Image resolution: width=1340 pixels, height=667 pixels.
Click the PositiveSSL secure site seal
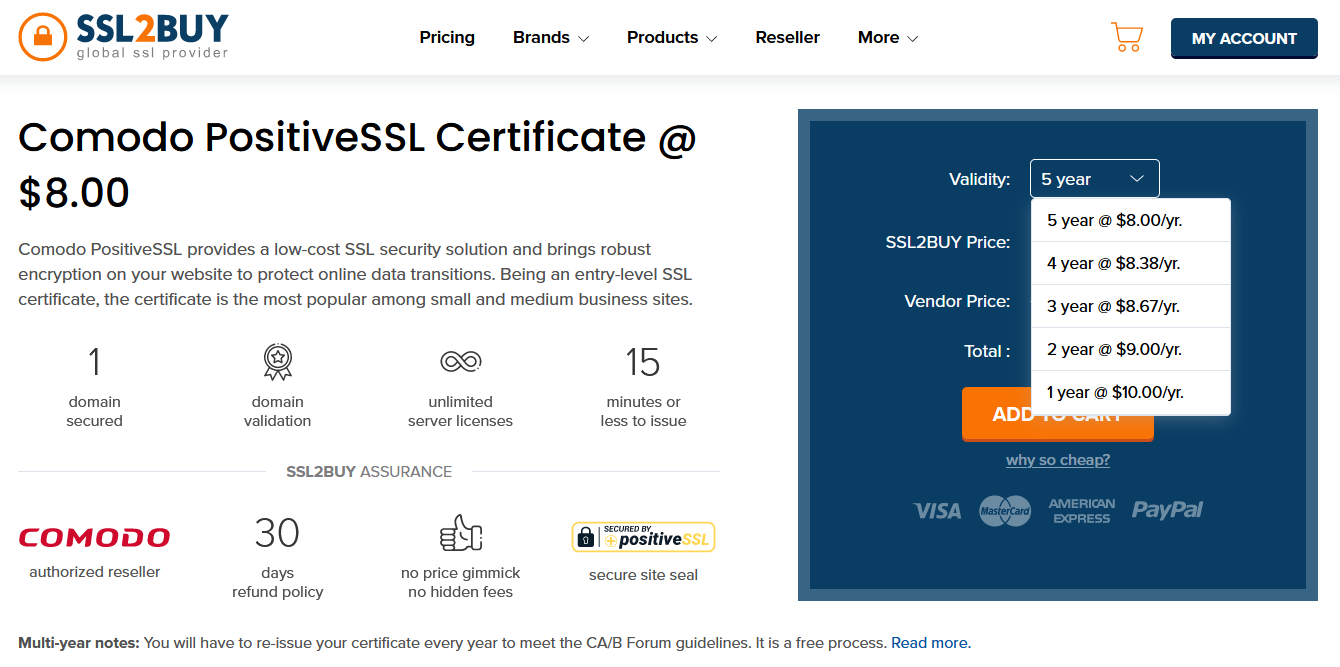pos(643,538)
